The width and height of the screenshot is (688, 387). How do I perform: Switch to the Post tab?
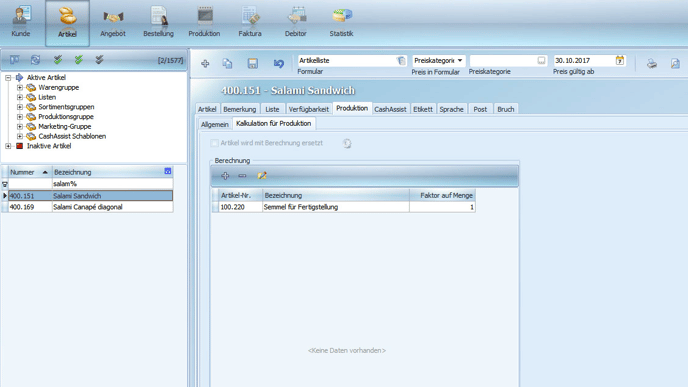tap(480, 109)
